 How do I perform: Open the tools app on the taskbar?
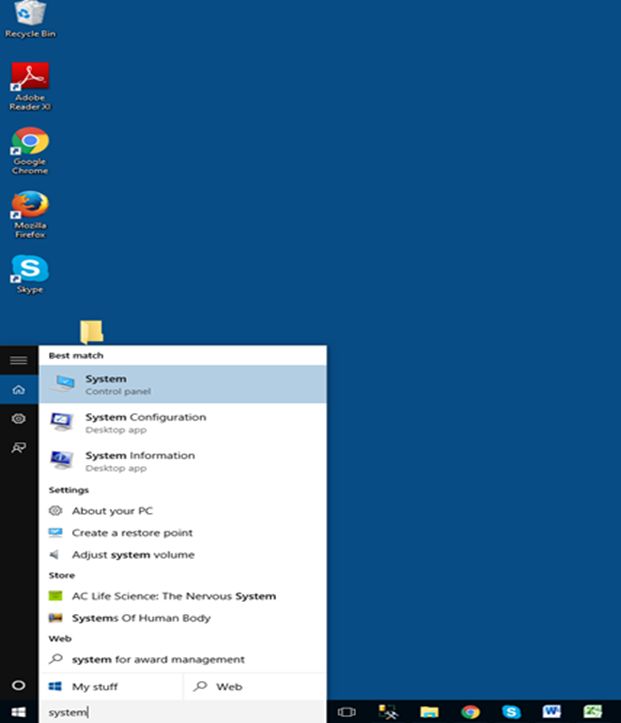(388, 712)
